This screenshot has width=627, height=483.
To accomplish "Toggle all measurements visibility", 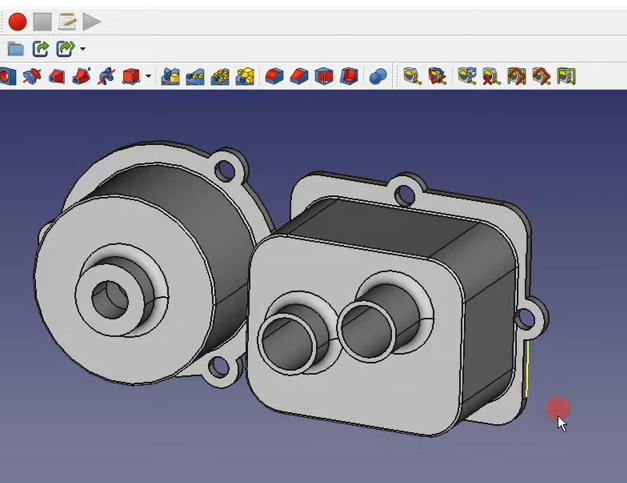I will [x=516, y=76].
